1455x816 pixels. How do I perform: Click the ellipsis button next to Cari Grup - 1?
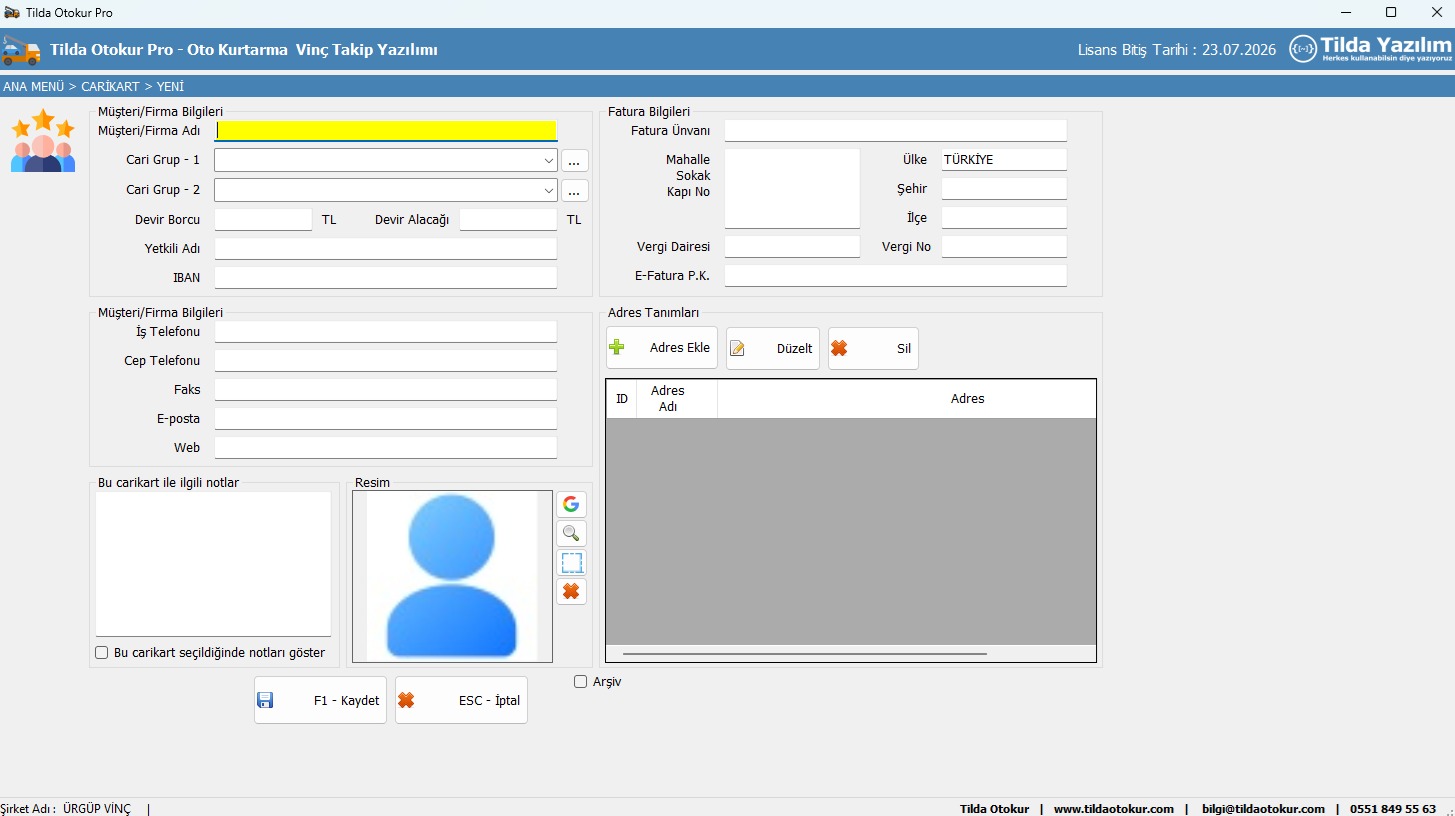tap(575, 161)
